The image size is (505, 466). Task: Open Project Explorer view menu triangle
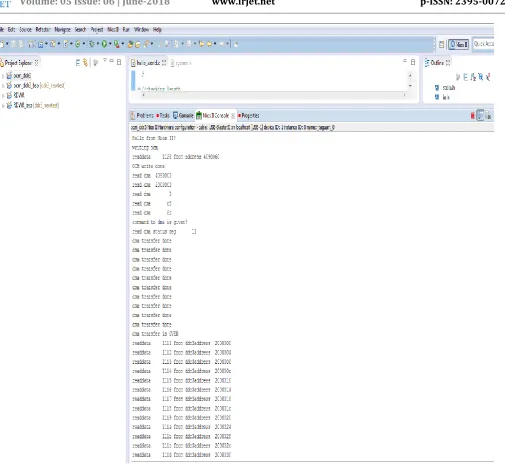pos(105,60)
